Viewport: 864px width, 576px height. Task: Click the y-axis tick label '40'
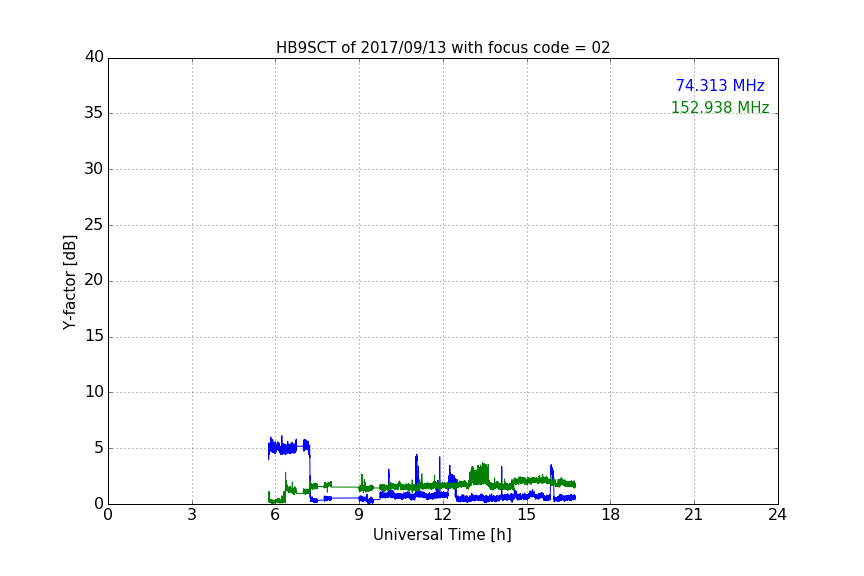[94, 57]
